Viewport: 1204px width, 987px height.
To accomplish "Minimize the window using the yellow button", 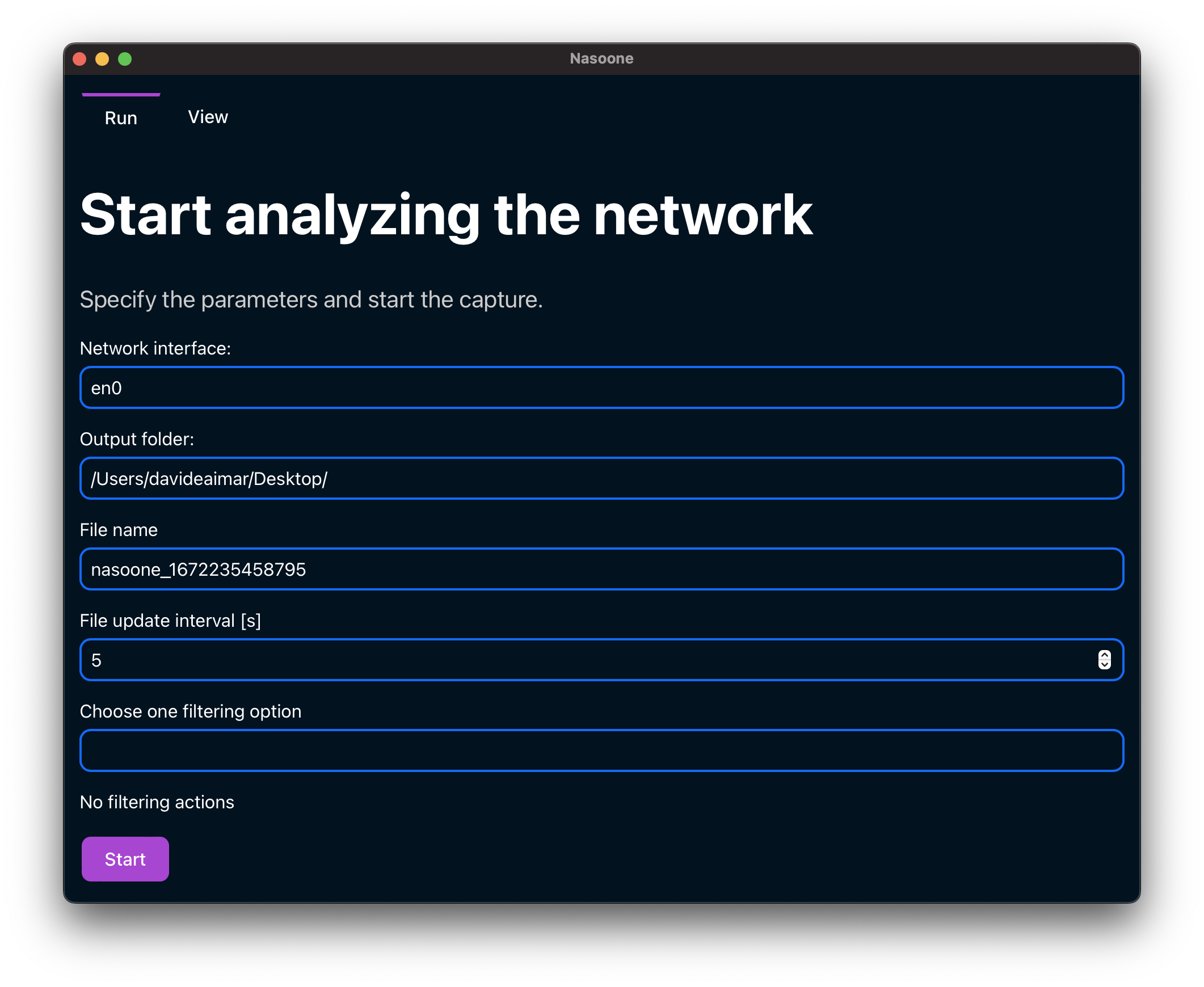I will click(102, 59).
